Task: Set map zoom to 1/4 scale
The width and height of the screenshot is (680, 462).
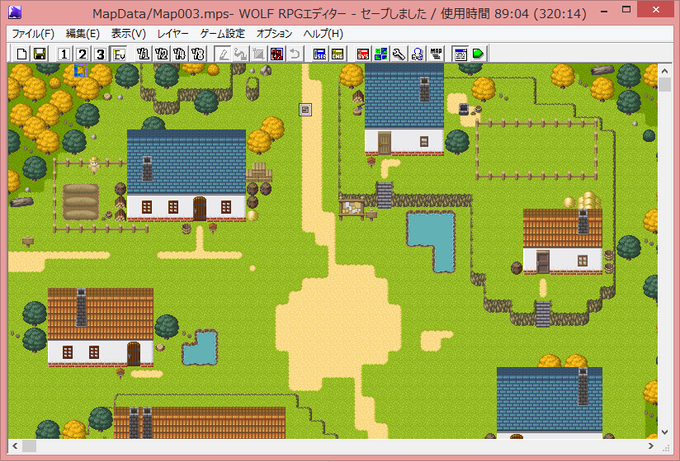Action: tap(180, 54)
